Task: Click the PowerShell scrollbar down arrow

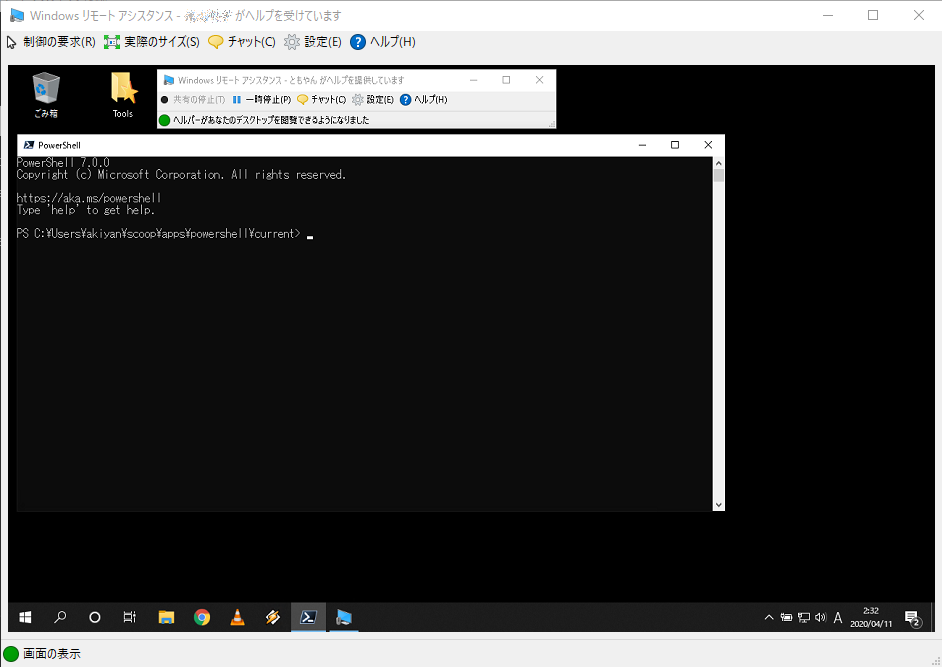Action: click(x=719, y=505)
